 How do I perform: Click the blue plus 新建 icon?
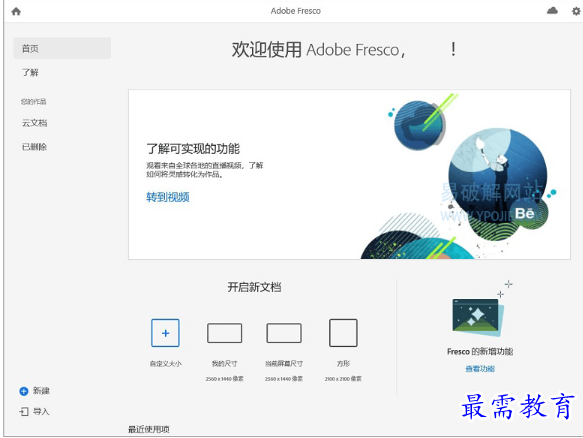tap(24, 391)
